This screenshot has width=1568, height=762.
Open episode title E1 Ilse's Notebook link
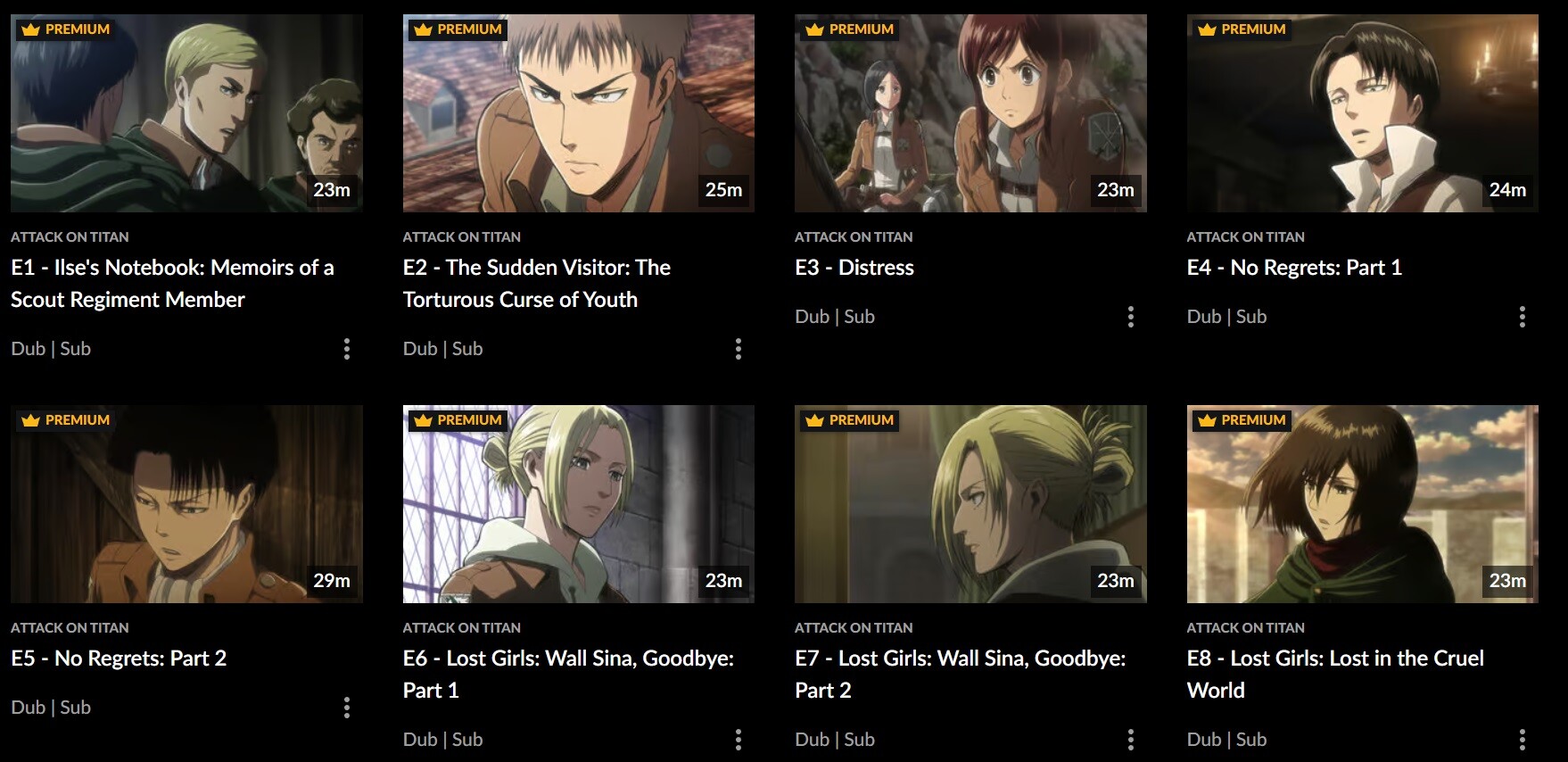[172, 284]
